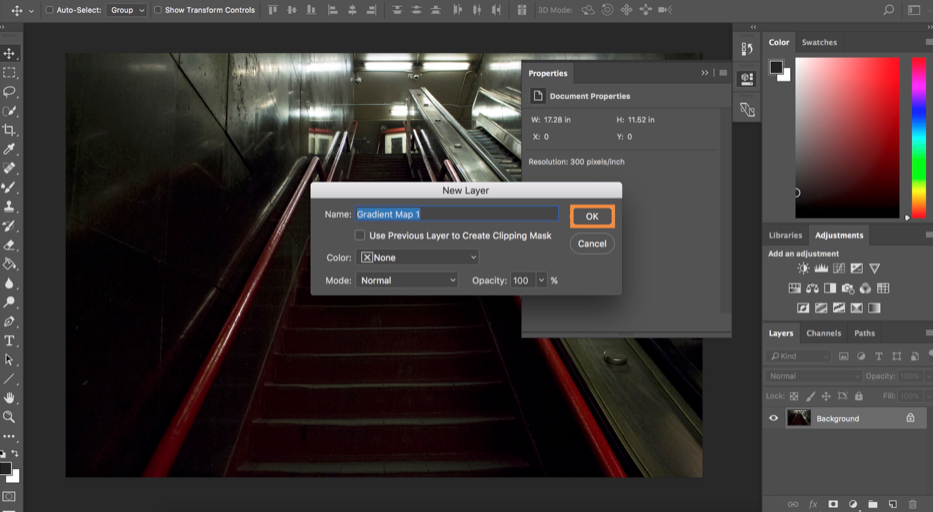Add a Photo Filter adjustment

click(848, 288)
